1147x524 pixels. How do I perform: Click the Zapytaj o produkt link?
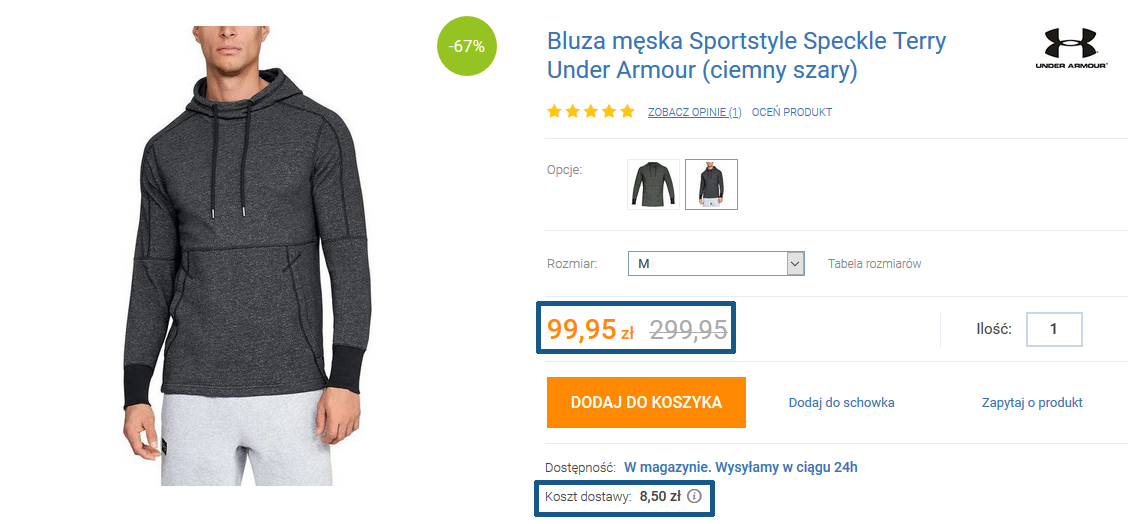[x=1032, y=403]
